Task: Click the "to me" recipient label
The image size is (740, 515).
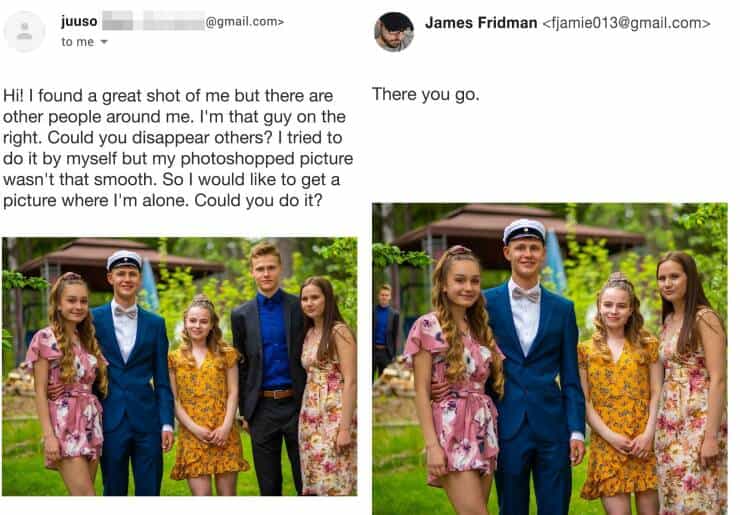Action: pyautogui.click(x=77, y=42)
